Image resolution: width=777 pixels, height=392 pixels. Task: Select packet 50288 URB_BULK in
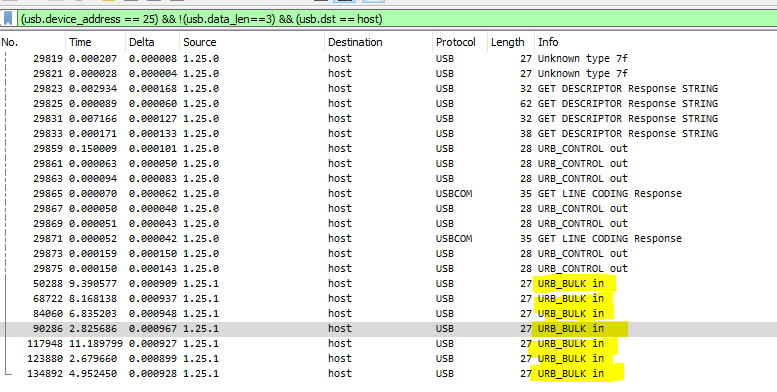388,283
